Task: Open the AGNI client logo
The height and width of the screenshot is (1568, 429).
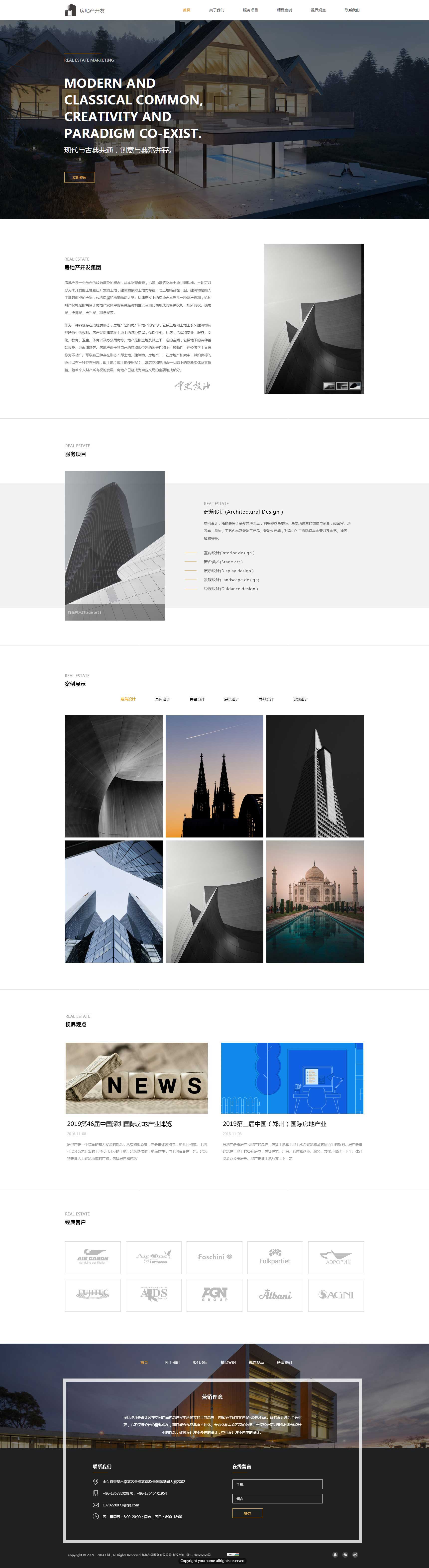Action: 336,1295
